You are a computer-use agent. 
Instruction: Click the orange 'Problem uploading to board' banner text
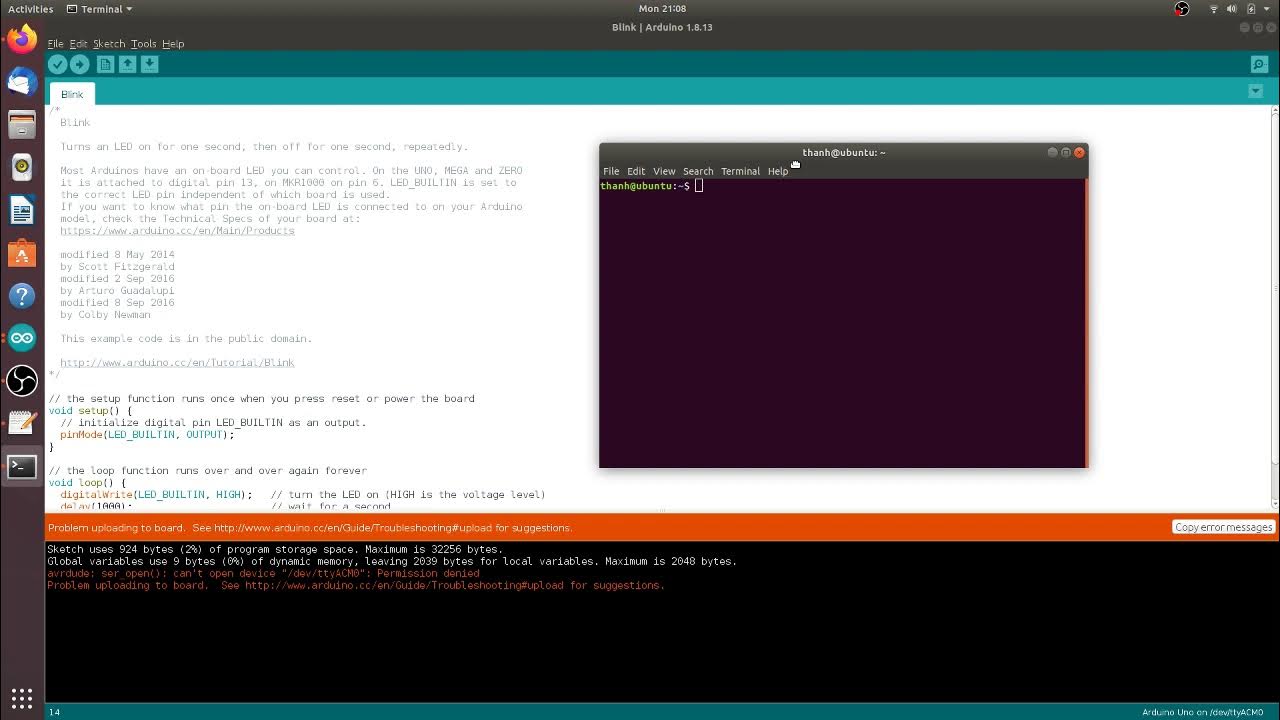310,528
